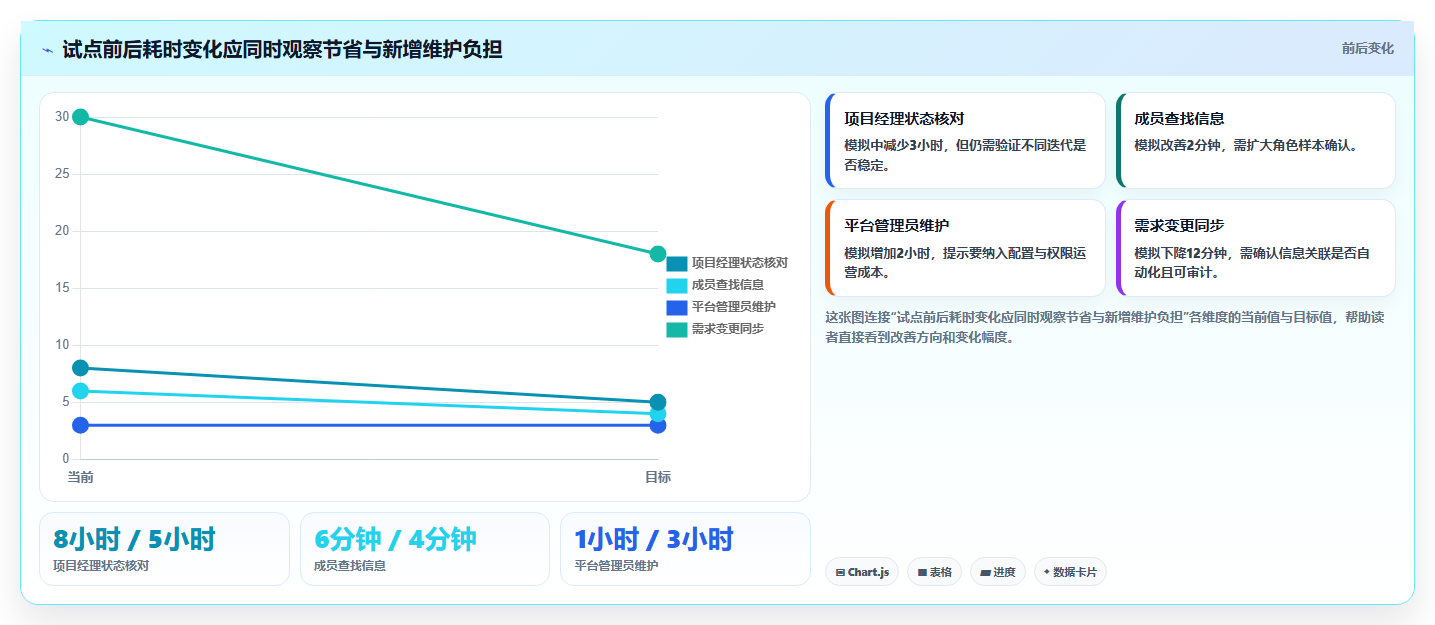
Task: Click the 表格 tag
Action: [934, 572]
